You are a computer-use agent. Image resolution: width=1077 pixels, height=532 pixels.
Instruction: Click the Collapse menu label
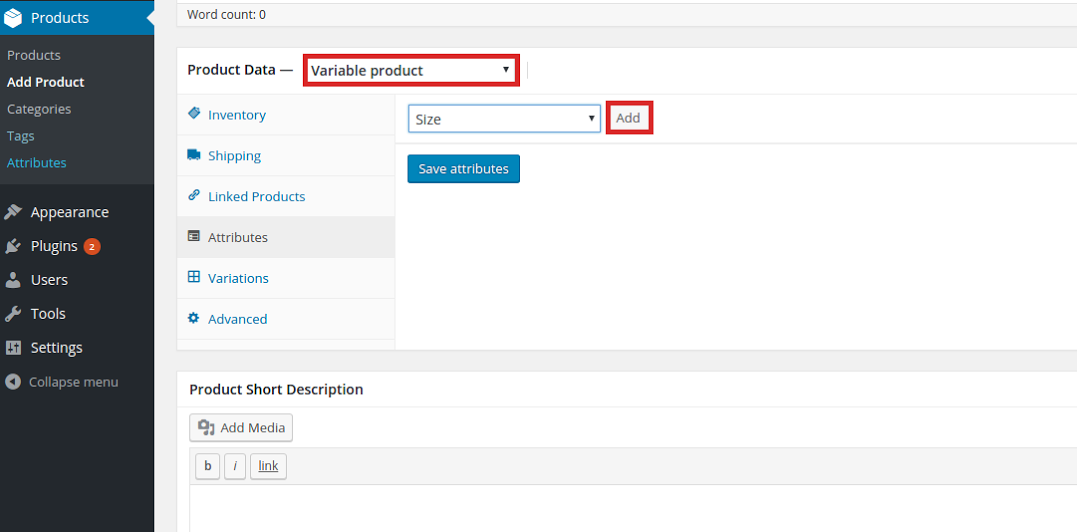[x=73, y=382]
